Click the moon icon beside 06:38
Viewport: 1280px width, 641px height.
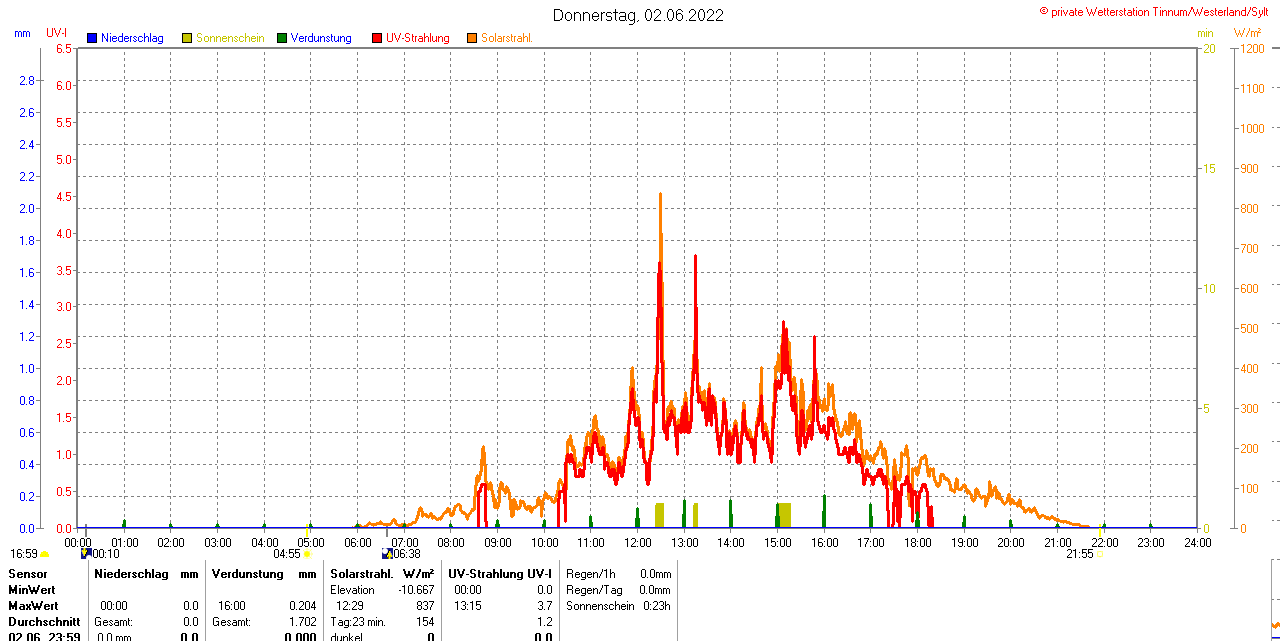(387, 553)
